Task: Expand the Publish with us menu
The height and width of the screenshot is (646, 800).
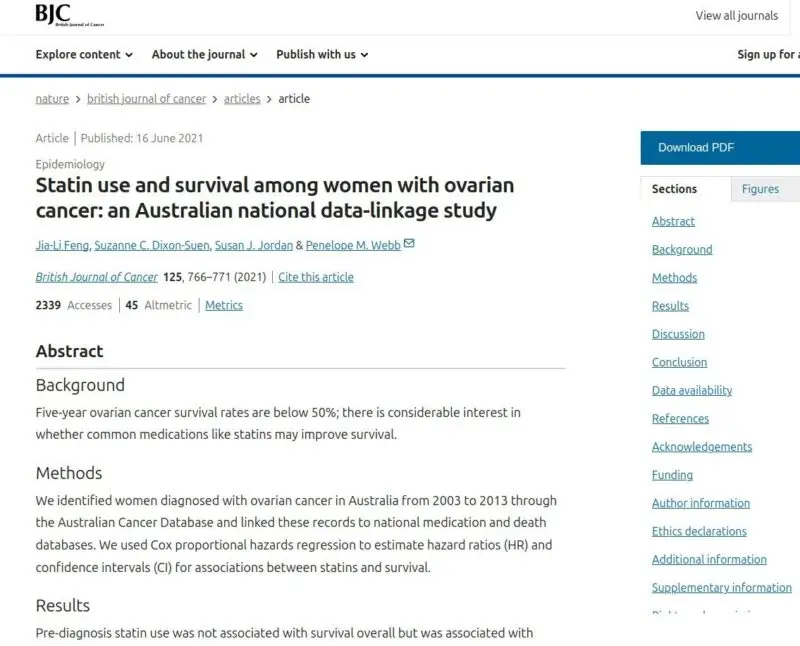Action: pos(322,55)
